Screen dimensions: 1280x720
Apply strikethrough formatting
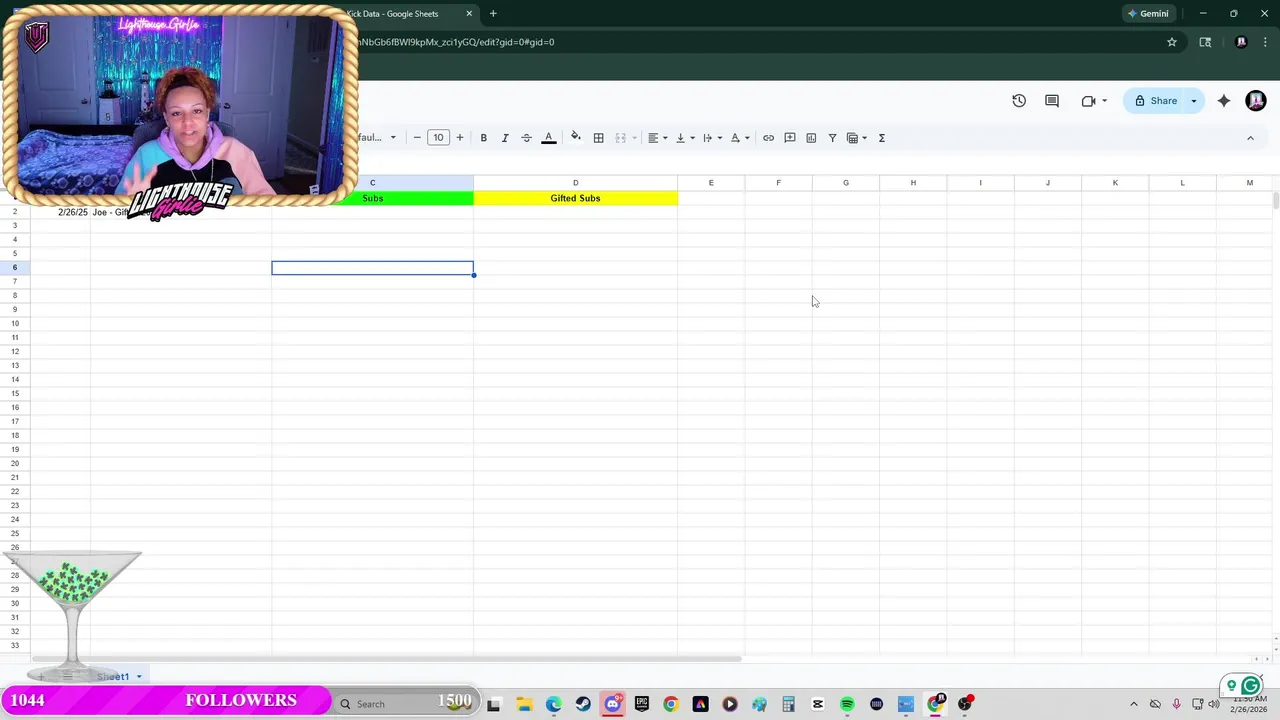click(526, 138)
